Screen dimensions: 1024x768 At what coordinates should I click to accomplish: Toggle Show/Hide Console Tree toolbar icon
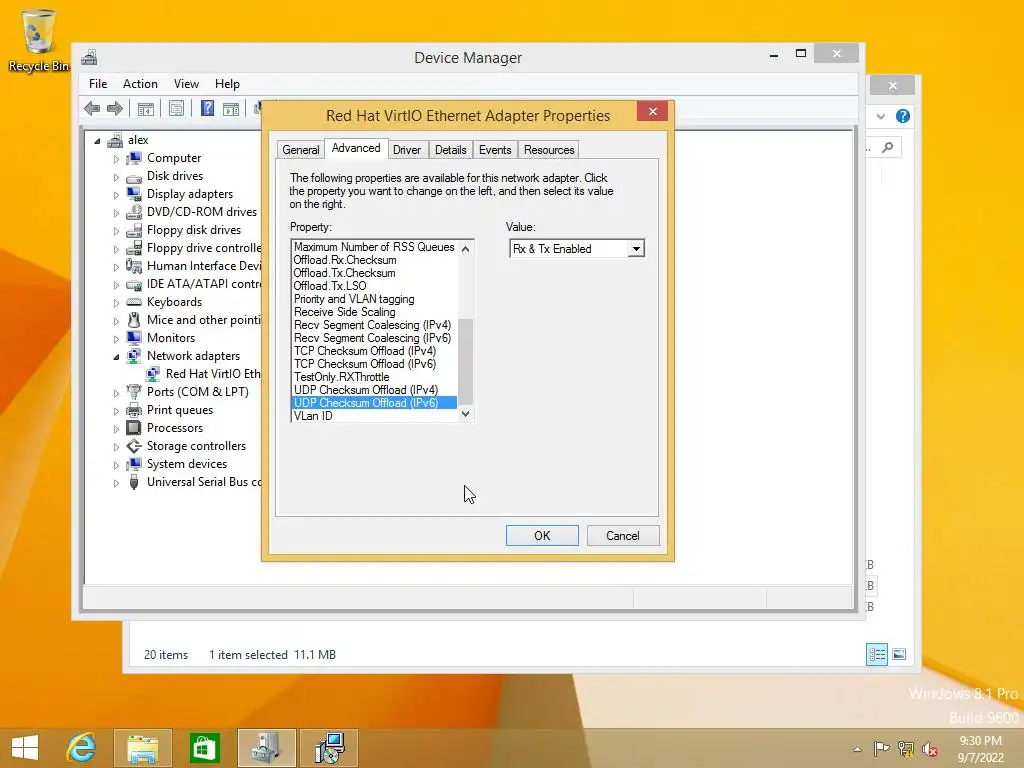[x=146, y=108]
